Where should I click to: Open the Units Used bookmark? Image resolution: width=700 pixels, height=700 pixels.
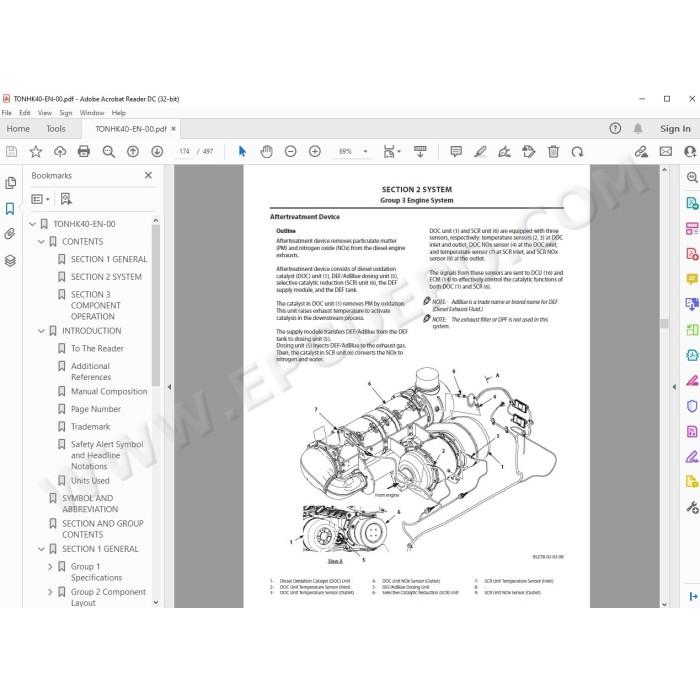(90, 481)
